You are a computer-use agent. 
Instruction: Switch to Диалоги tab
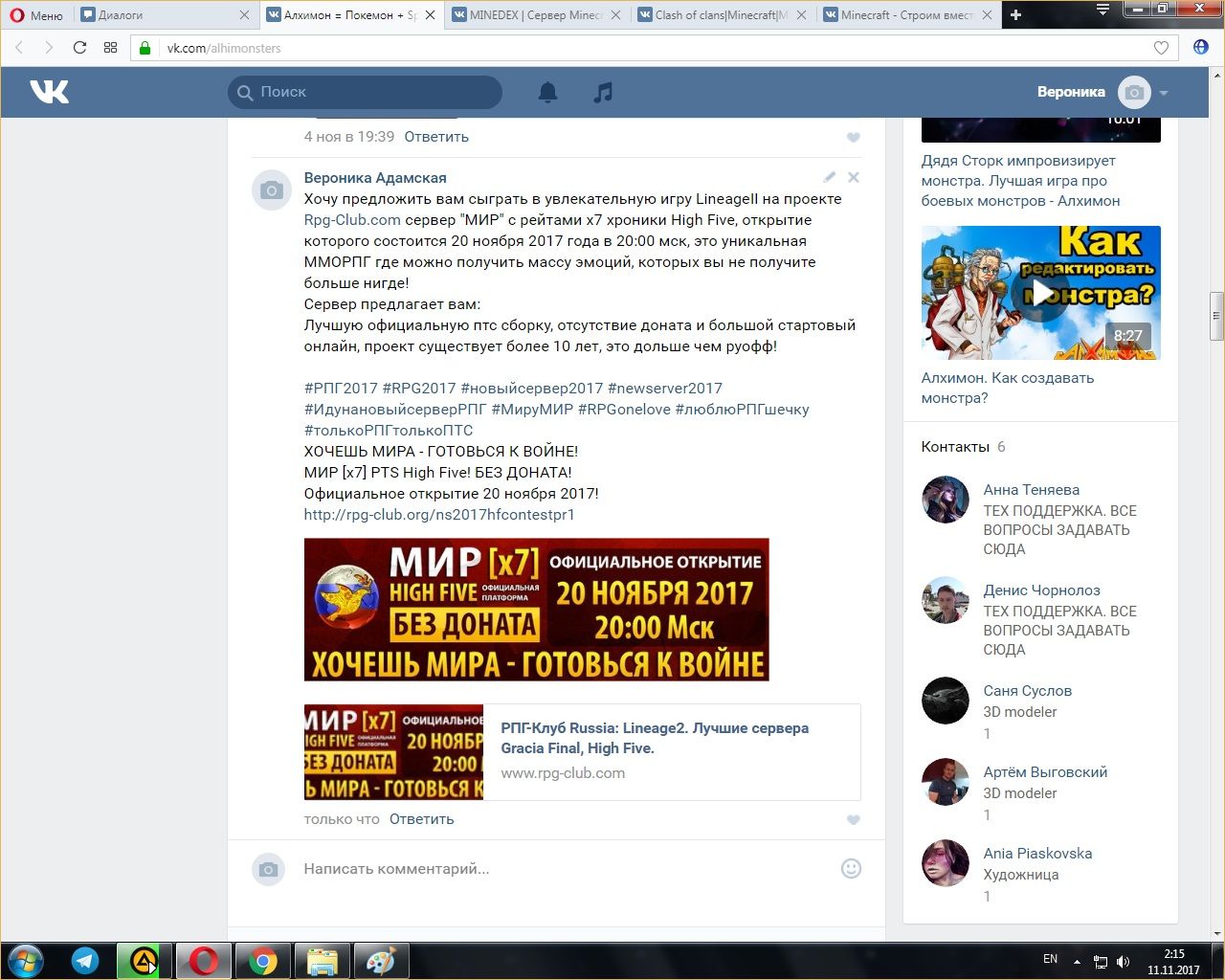pyautogui.click(x=167, y=14)
